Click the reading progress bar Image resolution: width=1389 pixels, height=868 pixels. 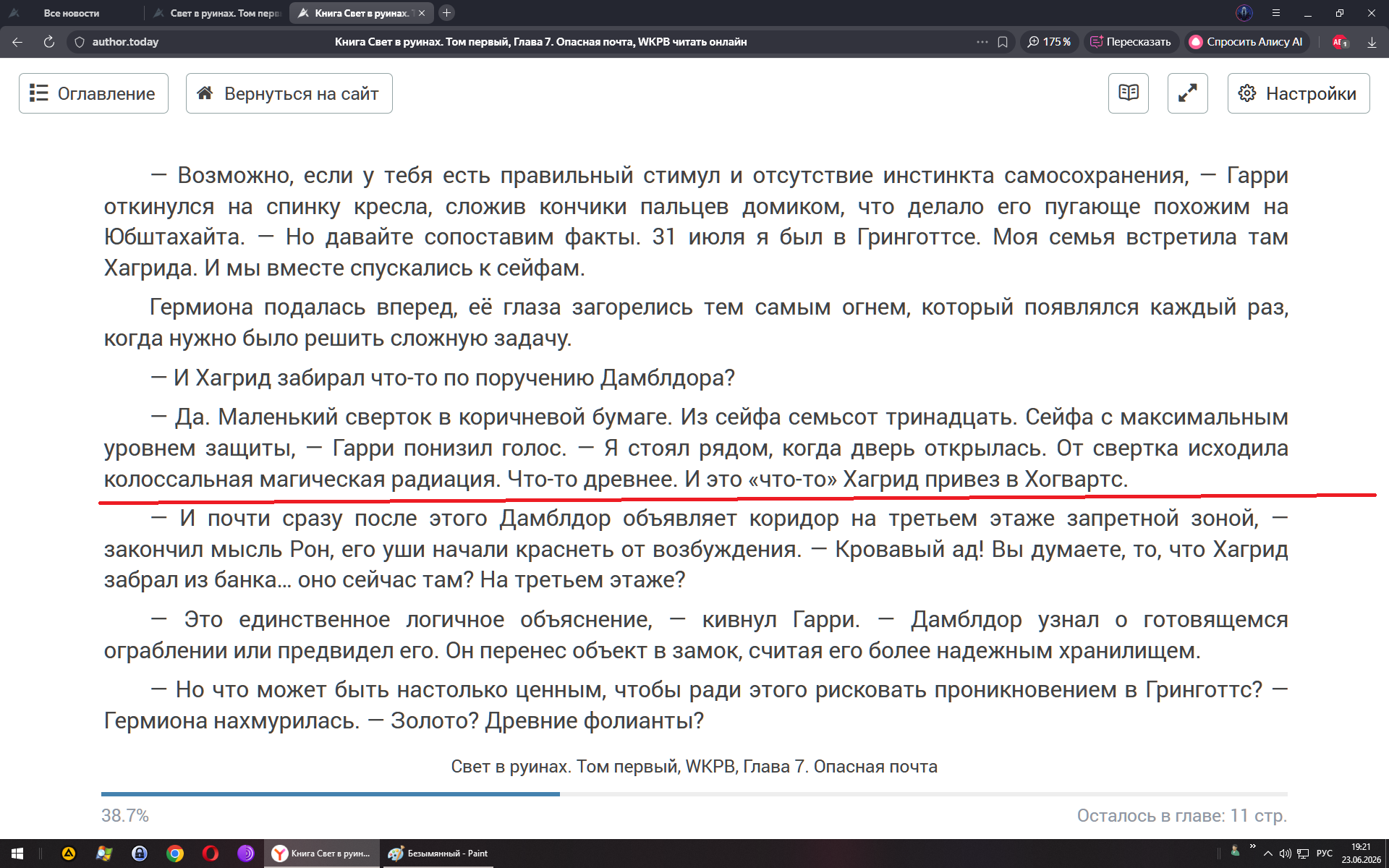(694, 794)
